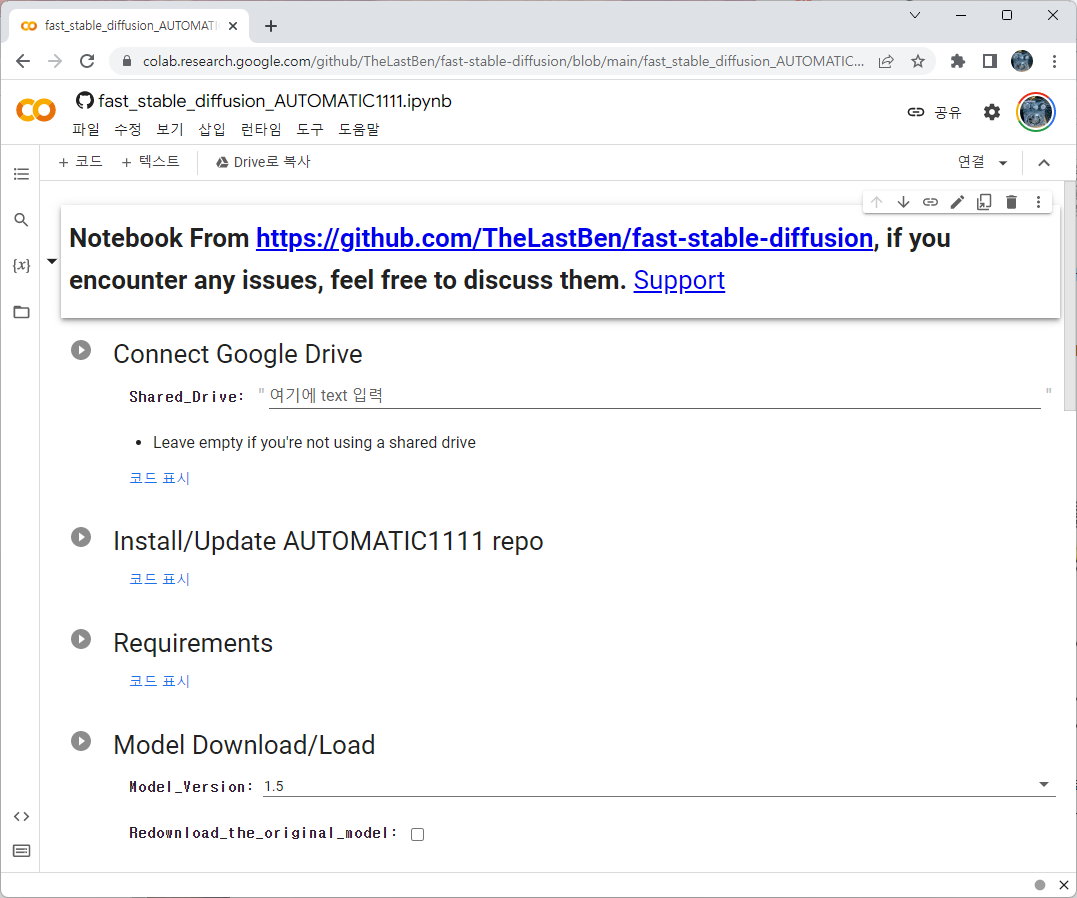Open the files folder sidebar icon
This screenshot has height=898, width=1077.
21,312
